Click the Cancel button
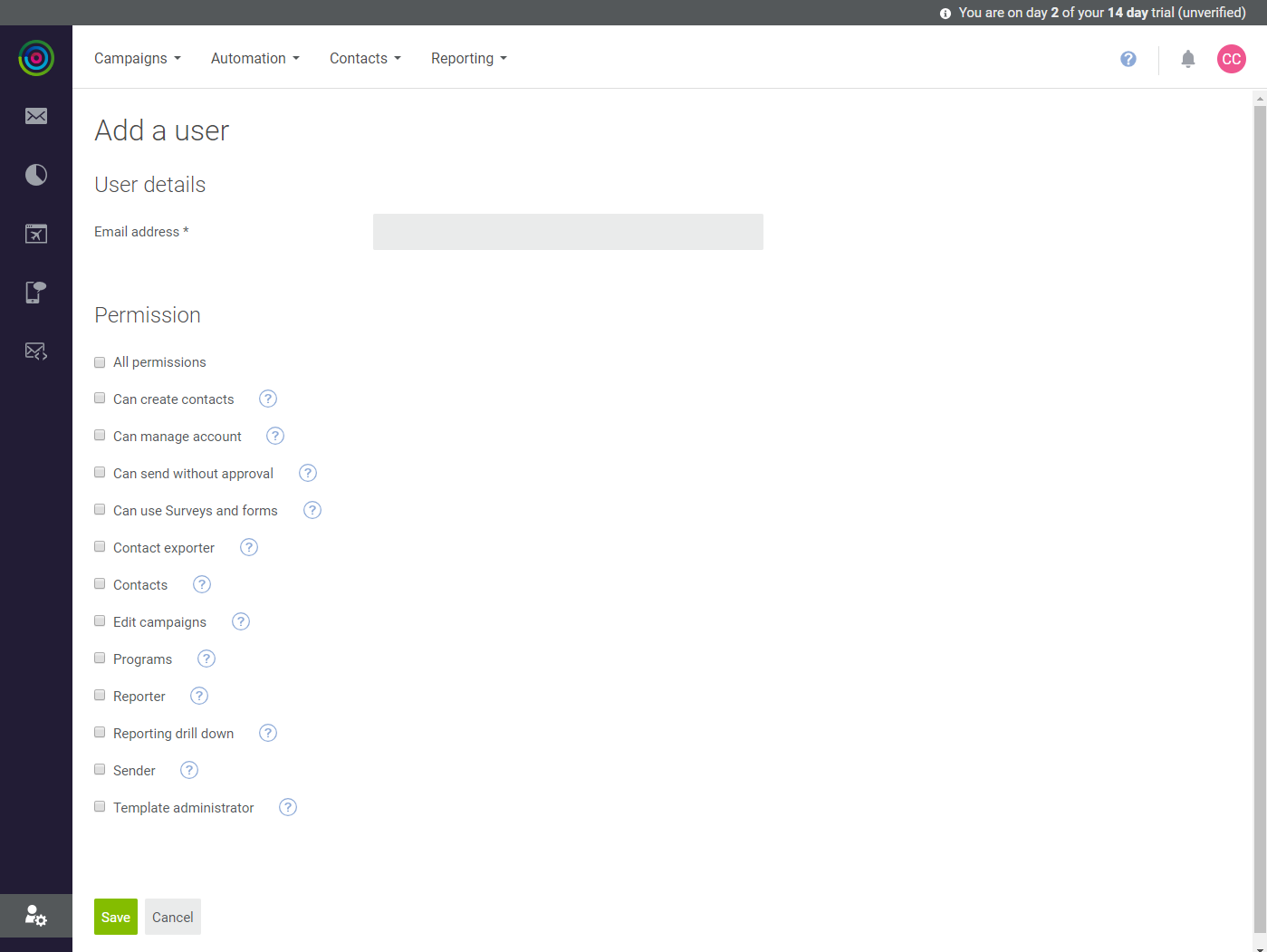Image resolution: width=1267 pixels, height=952 pixels. (173, 917)
